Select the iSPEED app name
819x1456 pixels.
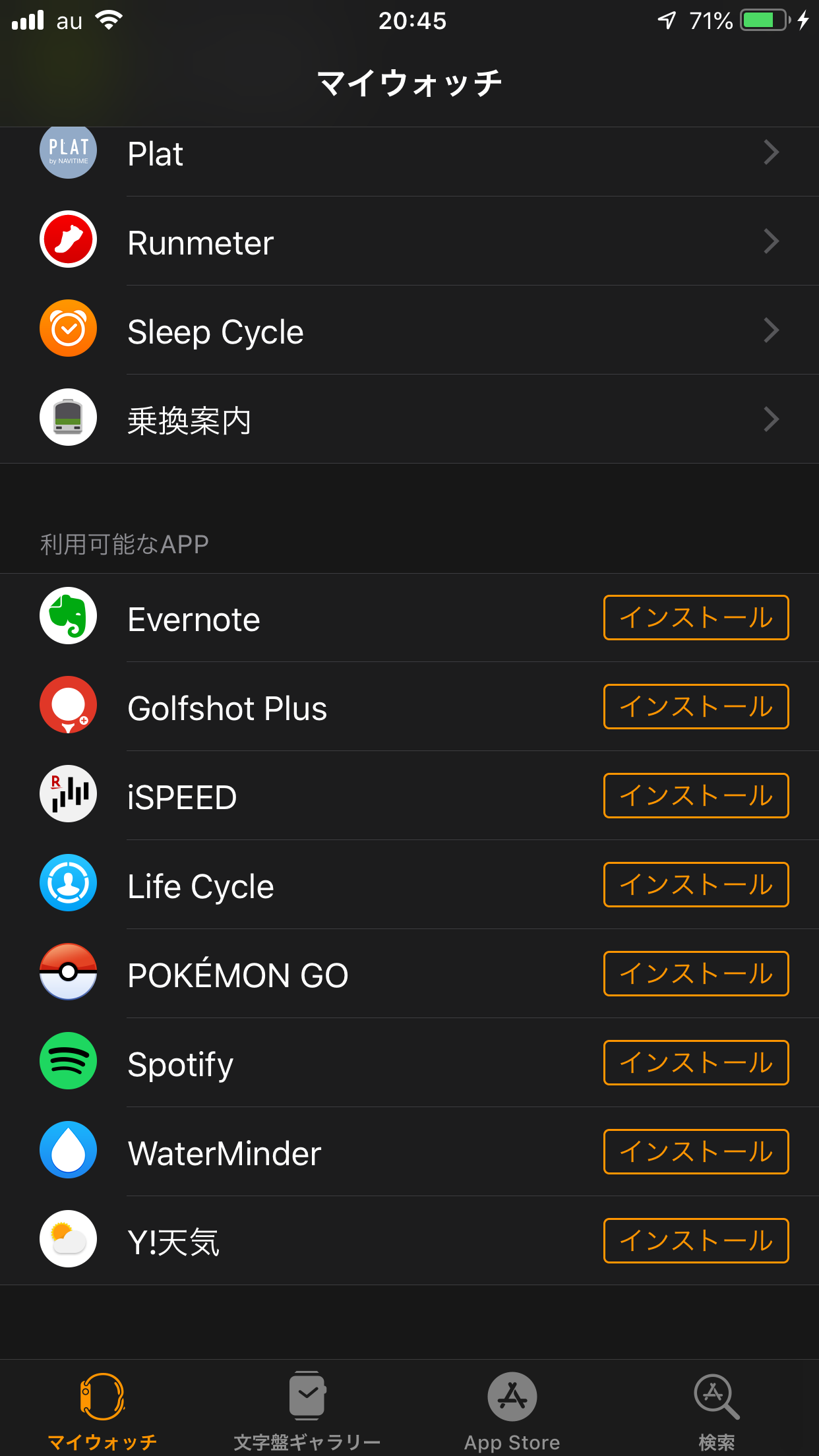pyautogui.click(x=182, y=797)
